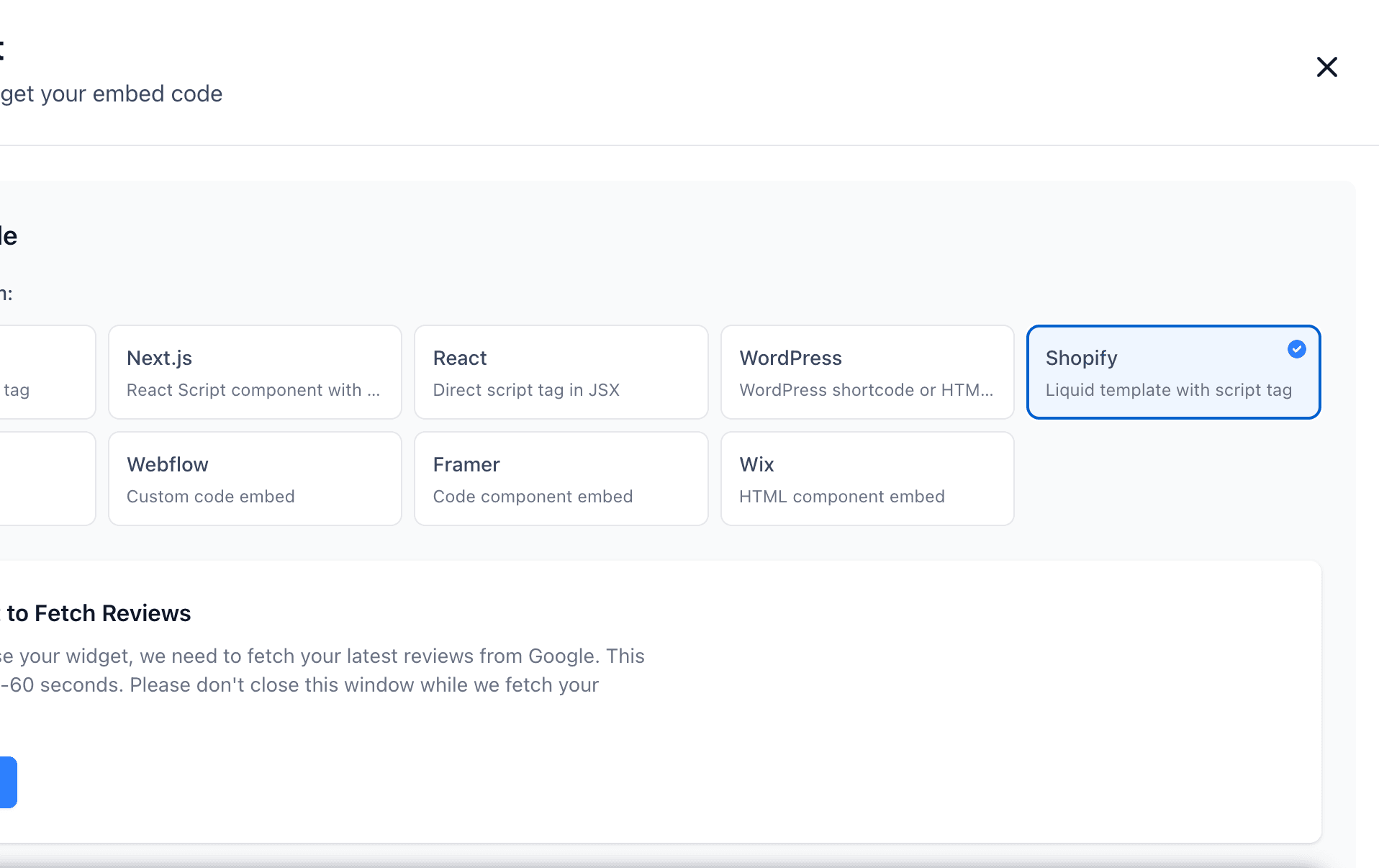Click the blue action button at bottom left
This screenshot has height=868, width=1379.
7,782
